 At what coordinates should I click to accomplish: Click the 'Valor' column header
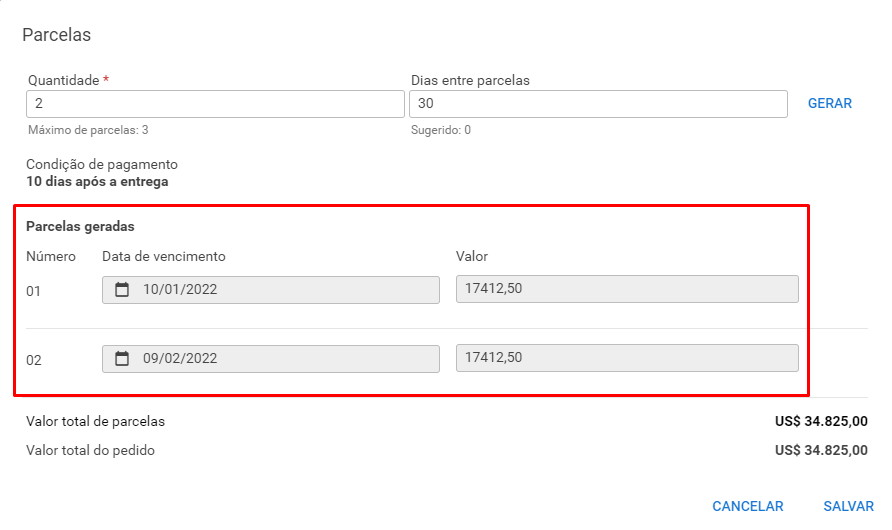click(x=472, y=256)
